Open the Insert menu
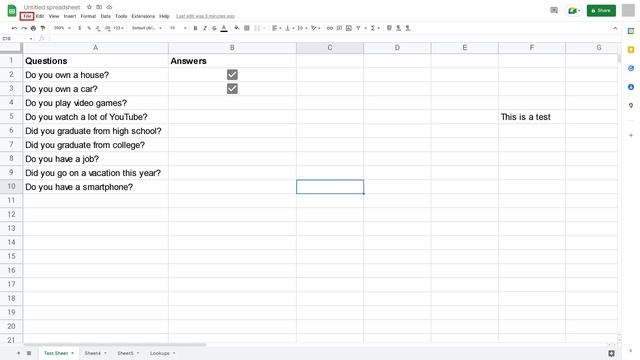Viewport: 640px width, 360px height. click(x=70, y=16)
